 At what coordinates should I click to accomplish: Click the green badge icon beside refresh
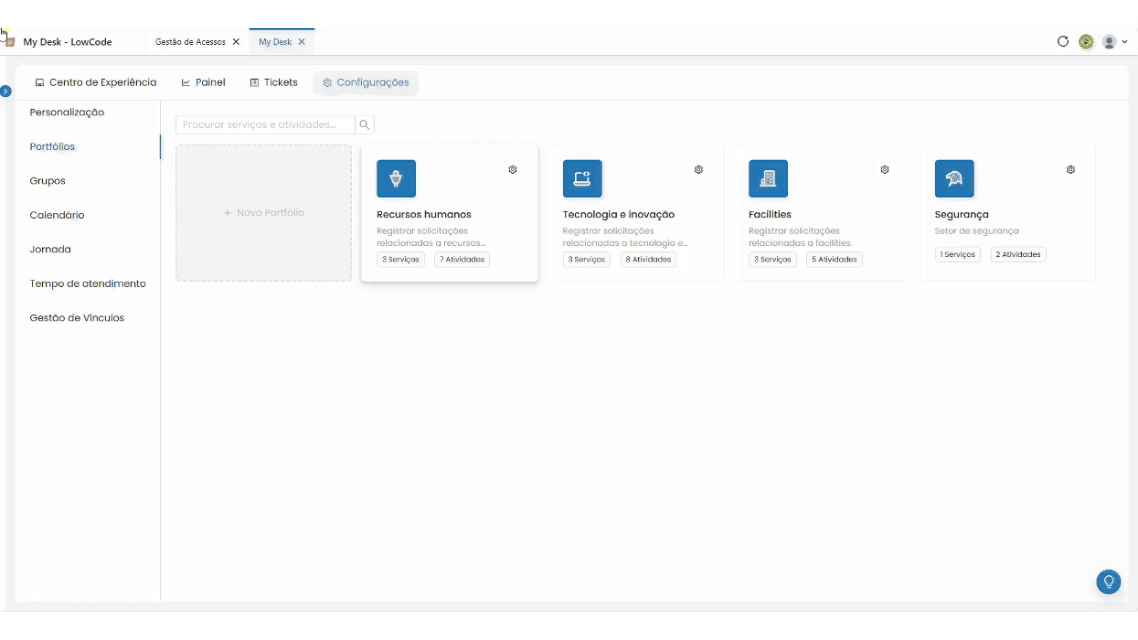coord(1086,41)
